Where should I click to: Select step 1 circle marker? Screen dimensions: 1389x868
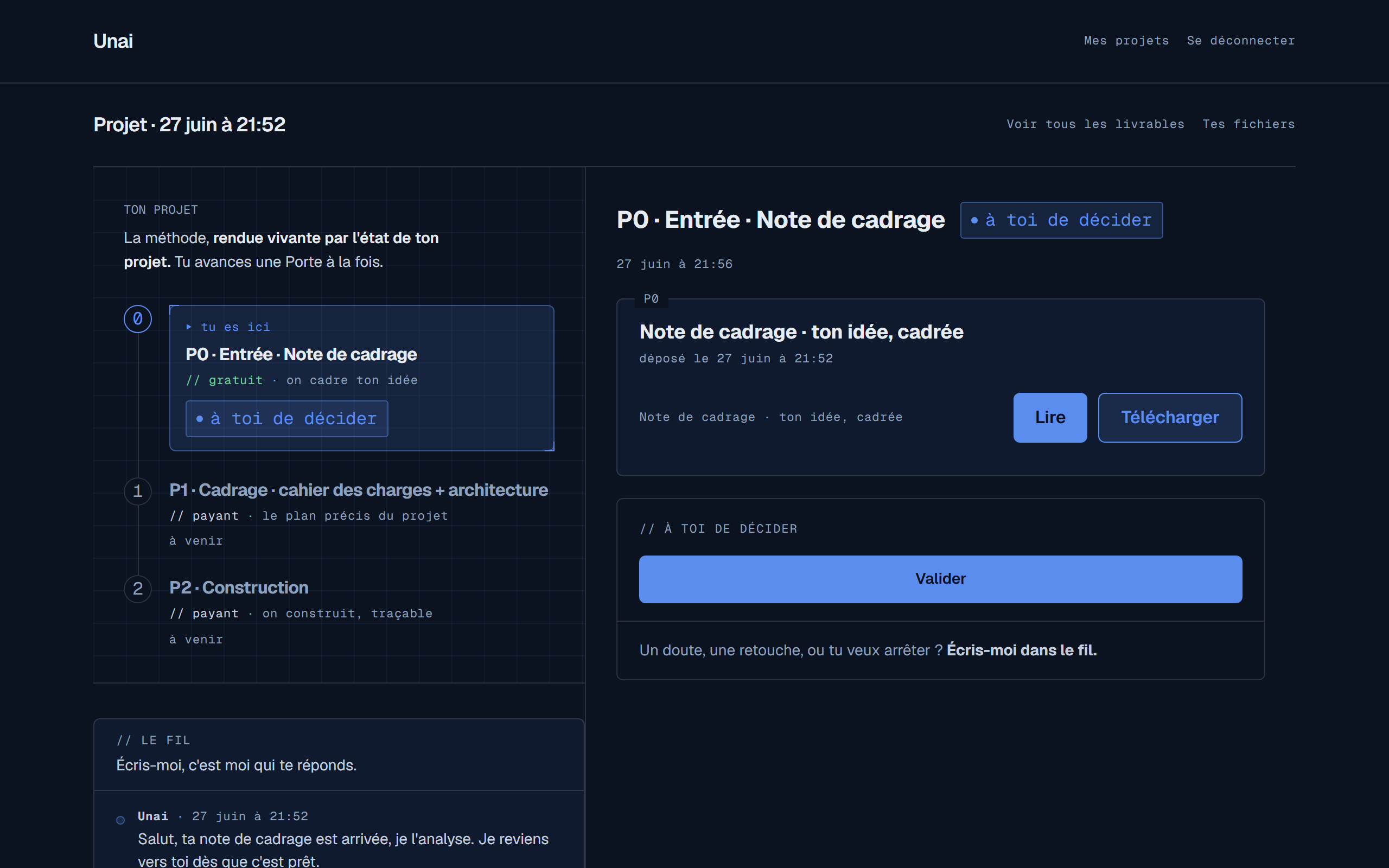click(138, 492)
